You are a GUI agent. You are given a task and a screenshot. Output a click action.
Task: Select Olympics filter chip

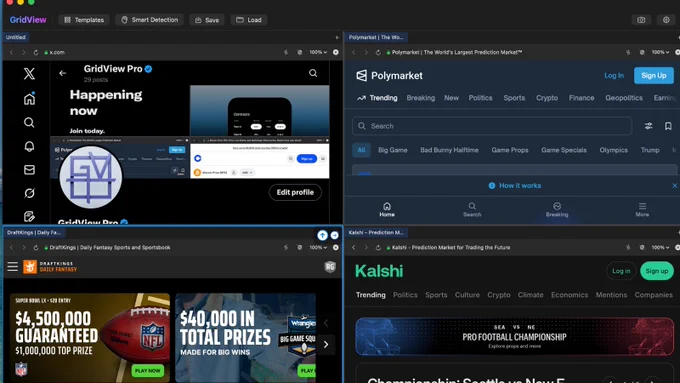[613, 150]
